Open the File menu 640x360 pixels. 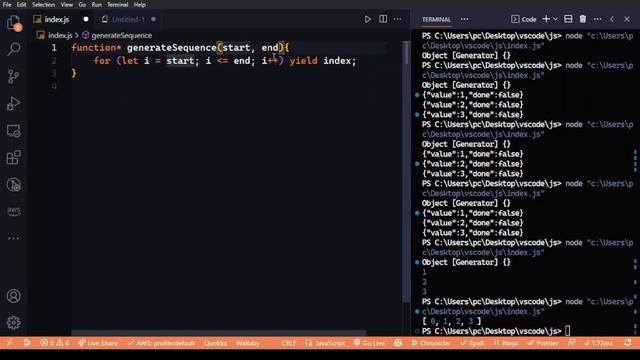(7, 5)
